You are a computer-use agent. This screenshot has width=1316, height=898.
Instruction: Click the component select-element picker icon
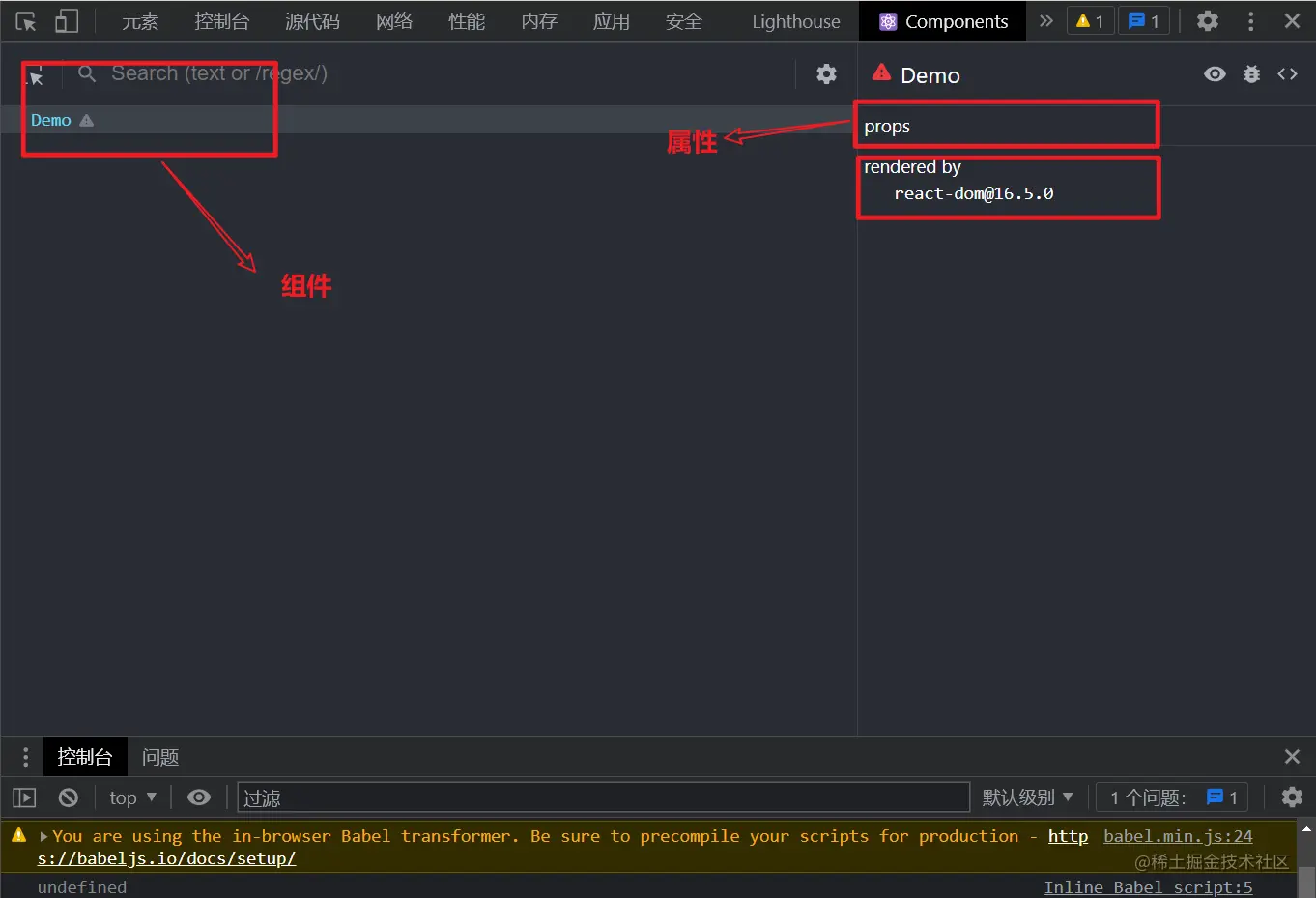pos(35,74)
